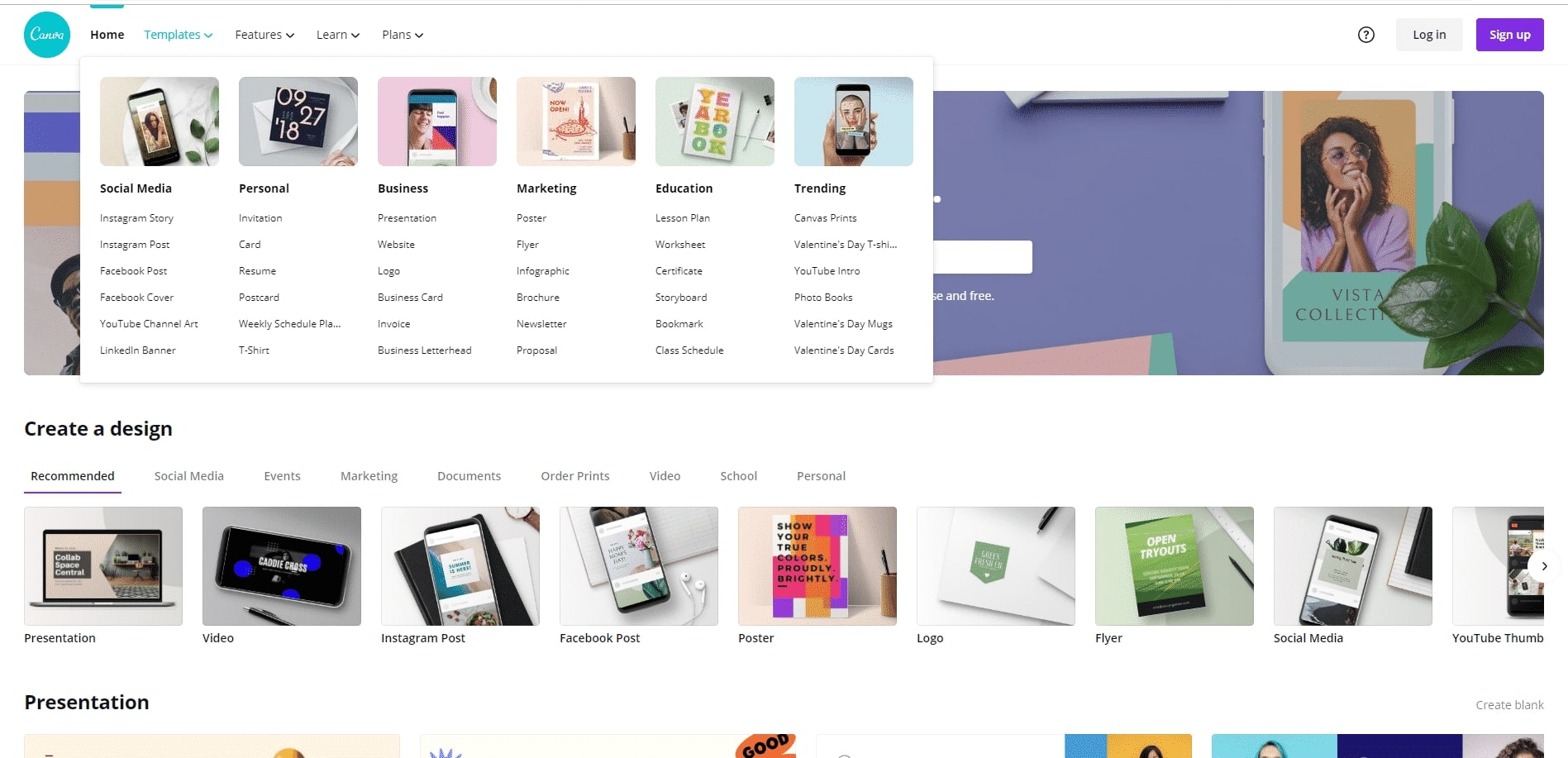
Task: Click the Log in button
Action: 1429,35
